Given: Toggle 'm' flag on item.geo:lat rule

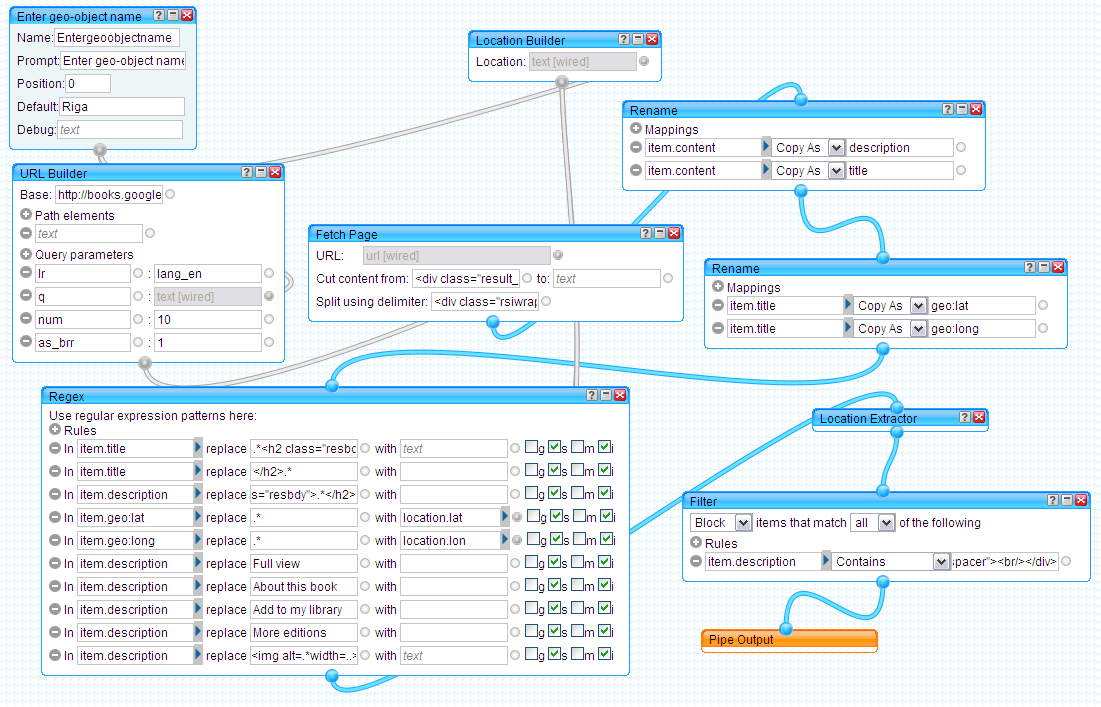Looking at the screenshot, I should click(x=579, y=516).
